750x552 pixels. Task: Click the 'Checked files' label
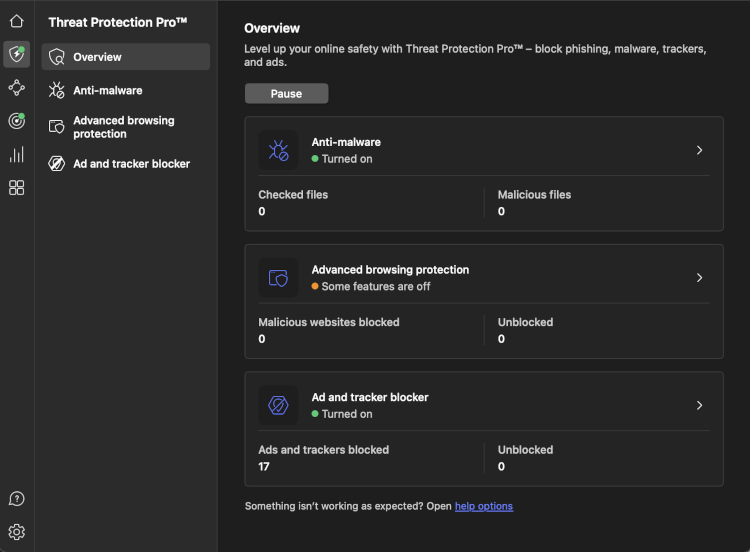click(x=293, y=195)
